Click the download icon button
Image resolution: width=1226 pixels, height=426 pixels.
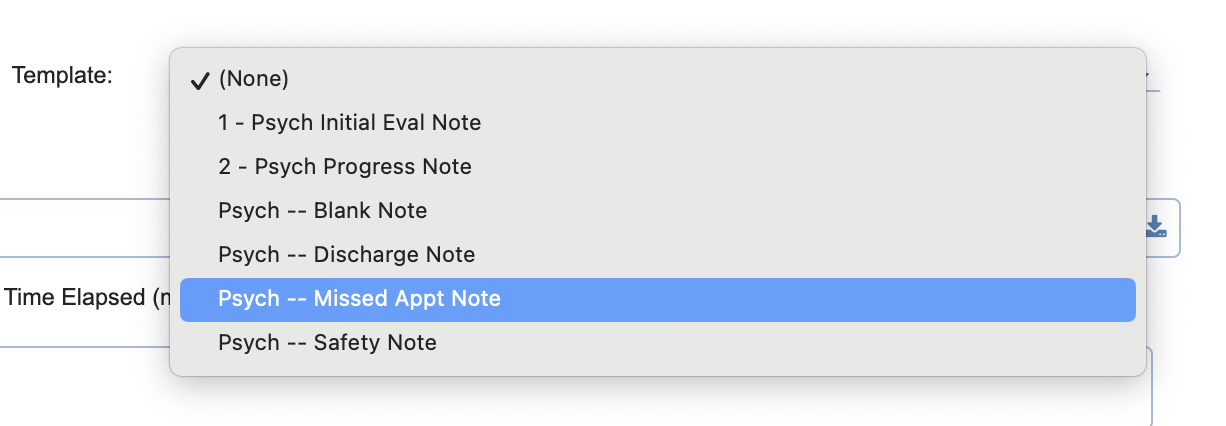1155,227
